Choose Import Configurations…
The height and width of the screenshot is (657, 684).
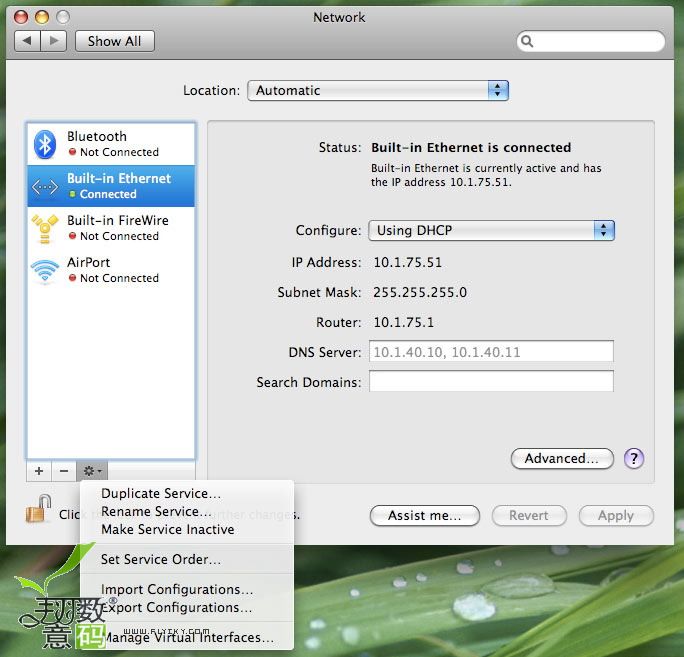coord(187,589)
